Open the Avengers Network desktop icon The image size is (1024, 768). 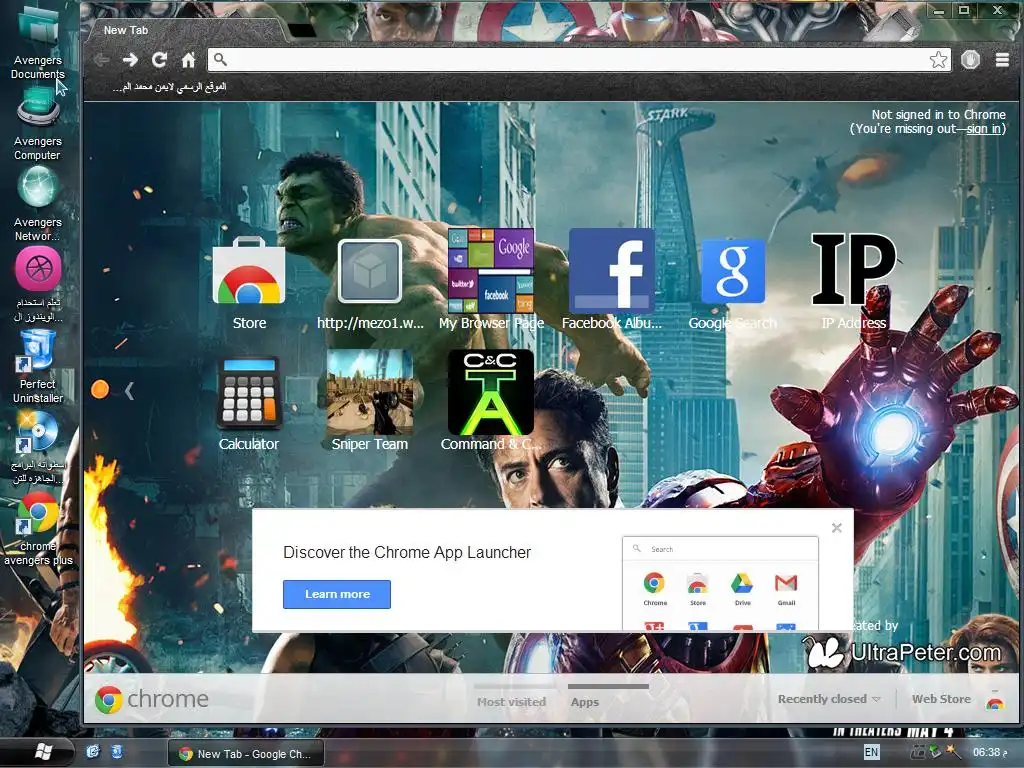coord(38,204)
